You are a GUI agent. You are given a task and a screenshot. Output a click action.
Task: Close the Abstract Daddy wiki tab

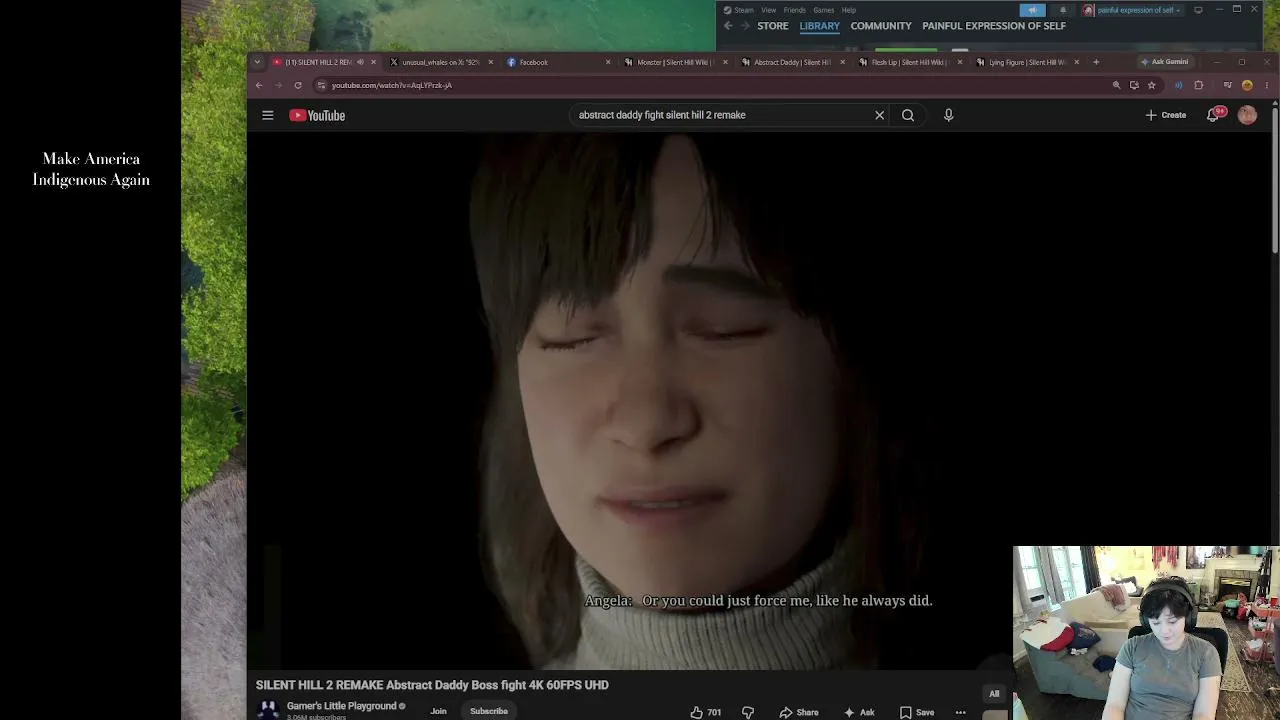click(x=842, y=62)
